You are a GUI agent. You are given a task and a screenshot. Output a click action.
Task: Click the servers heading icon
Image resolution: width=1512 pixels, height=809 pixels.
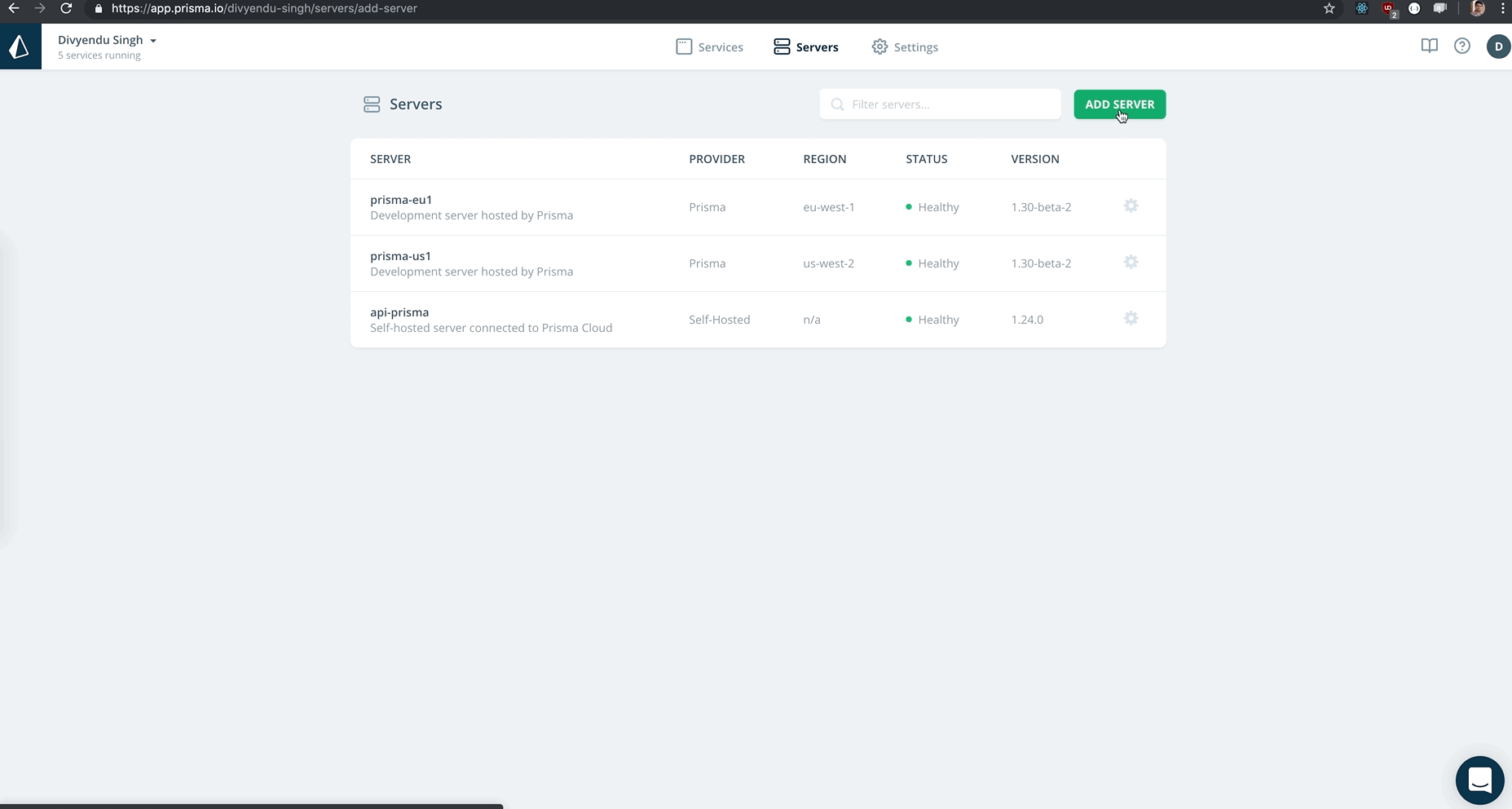pos(372,104)
